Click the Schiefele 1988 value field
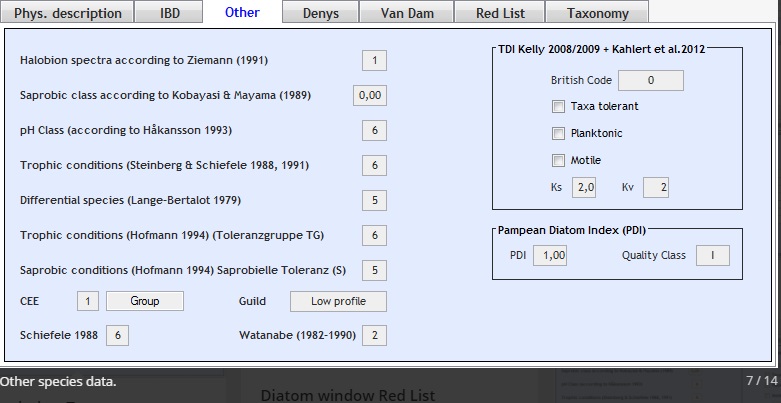 coord(116,335)
